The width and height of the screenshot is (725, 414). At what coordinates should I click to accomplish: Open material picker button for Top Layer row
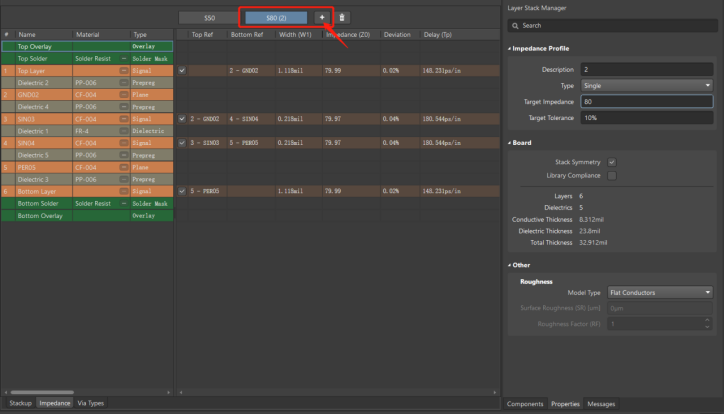point(123,71)
